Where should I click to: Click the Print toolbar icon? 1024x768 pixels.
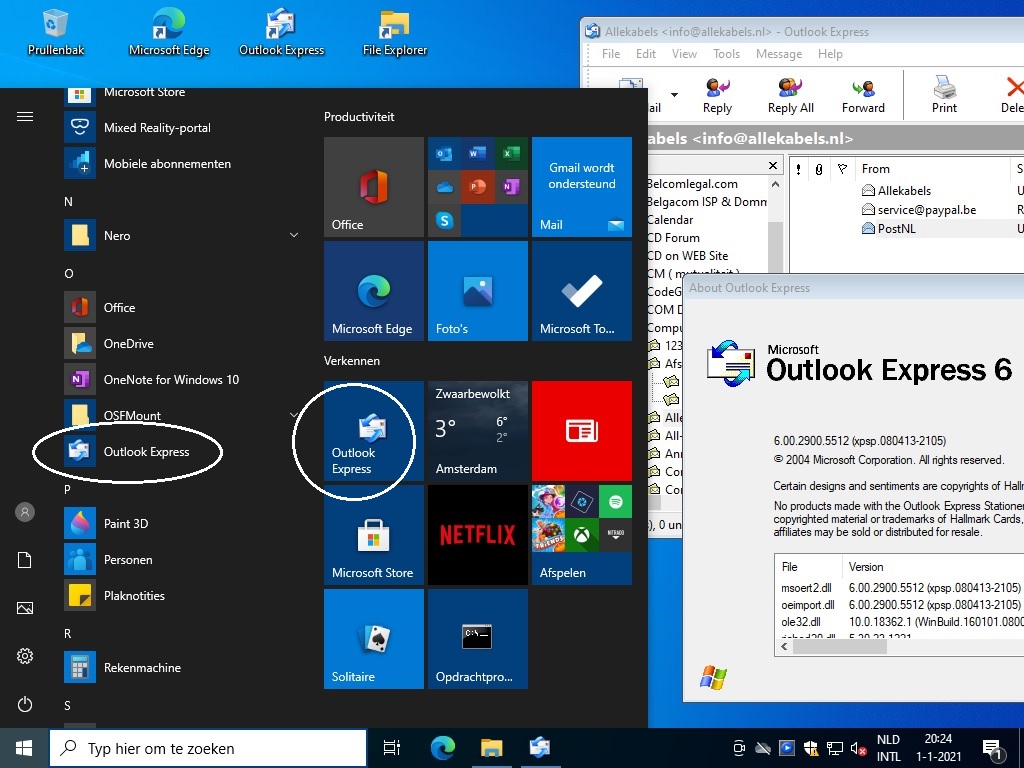pyautogui.click(x=944, y=94)
